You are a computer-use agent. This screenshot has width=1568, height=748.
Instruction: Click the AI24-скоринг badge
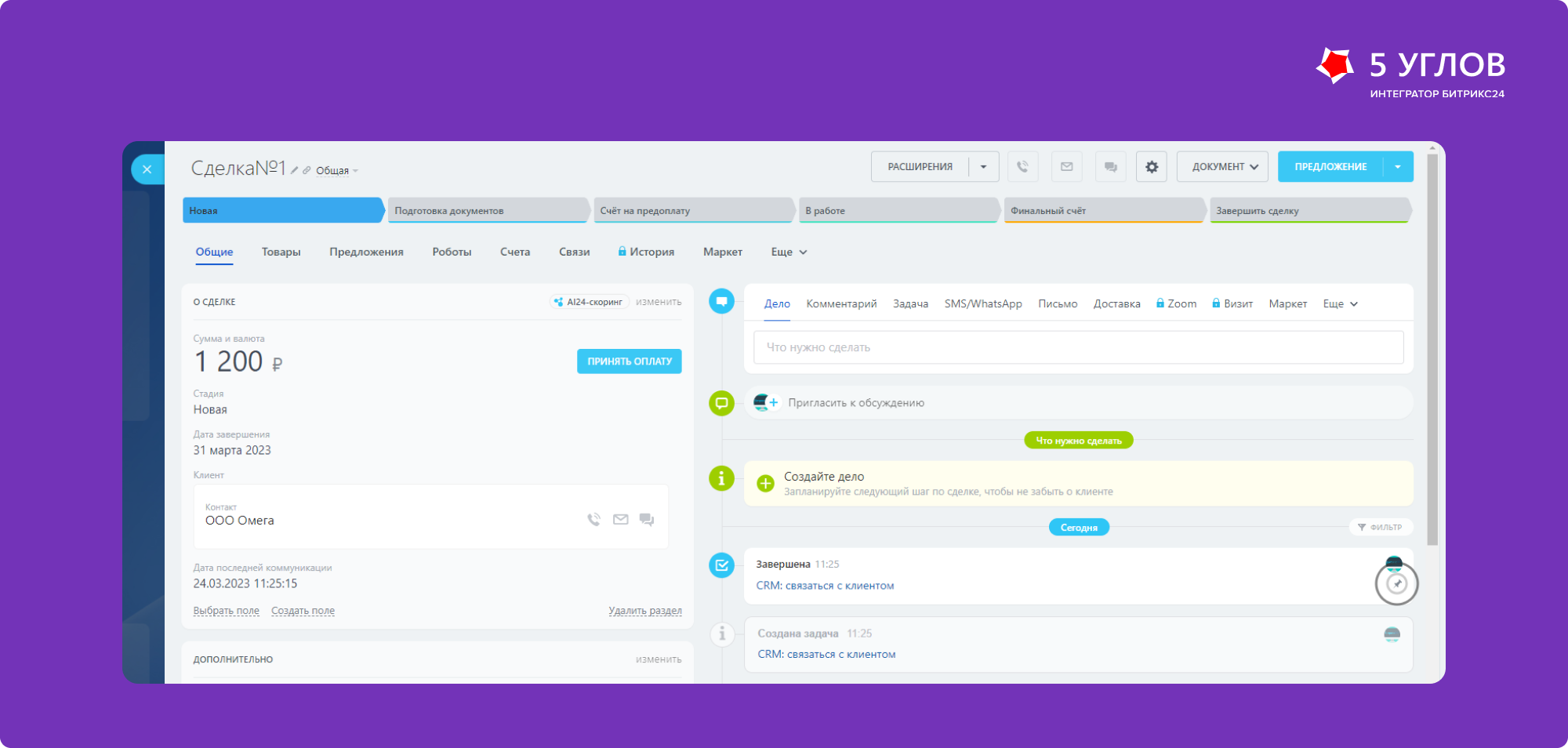click(x=588, y=302)
